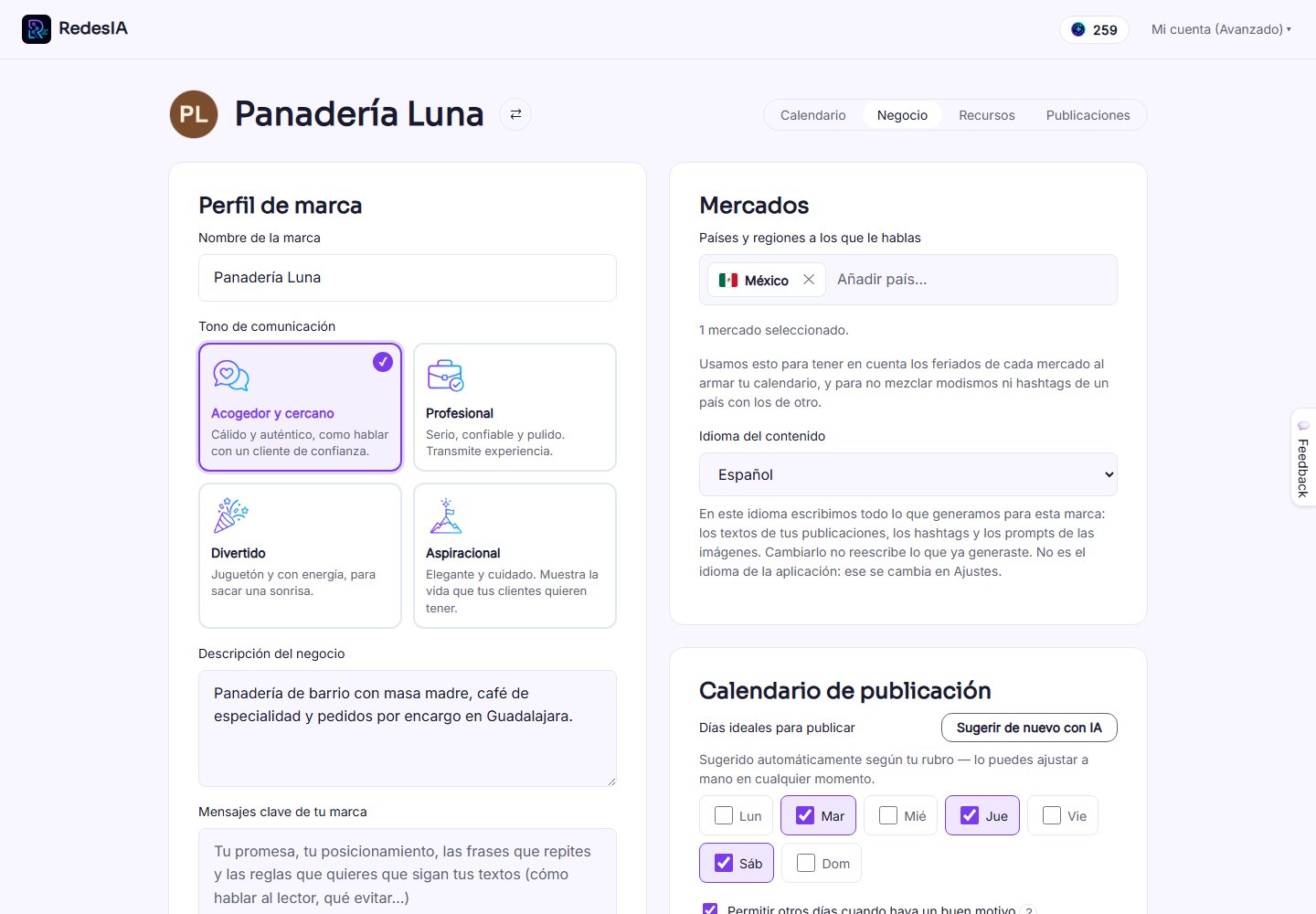Click the Añadir país input
Image resolution: width=1316 pixels, height=914 pixels.
pos(972,280)
